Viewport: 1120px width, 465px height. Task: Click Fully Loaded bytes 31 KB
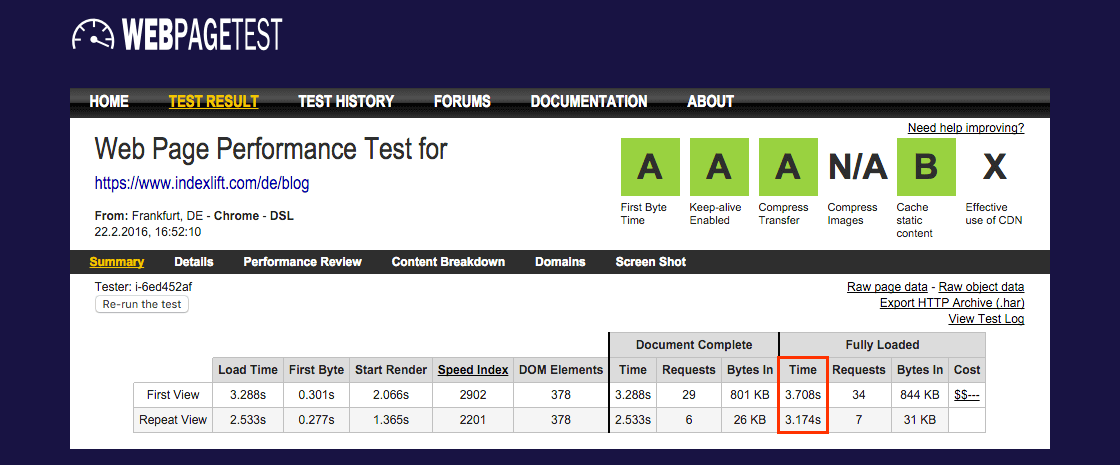[919, 420]
